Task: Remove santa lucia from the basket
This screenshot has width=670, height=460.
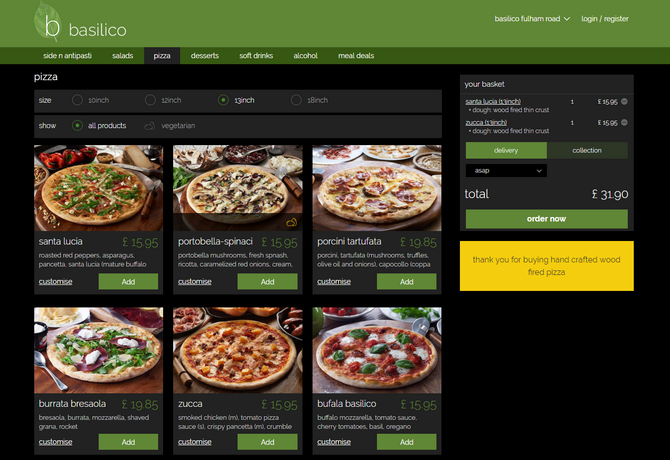Action: click(624, 102)
